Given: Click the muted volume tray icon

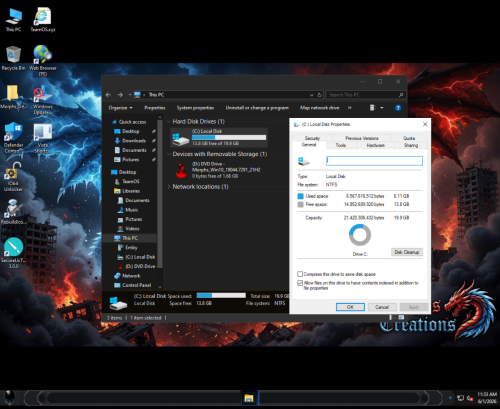Looking at the screenshot, I should [470, 398].
